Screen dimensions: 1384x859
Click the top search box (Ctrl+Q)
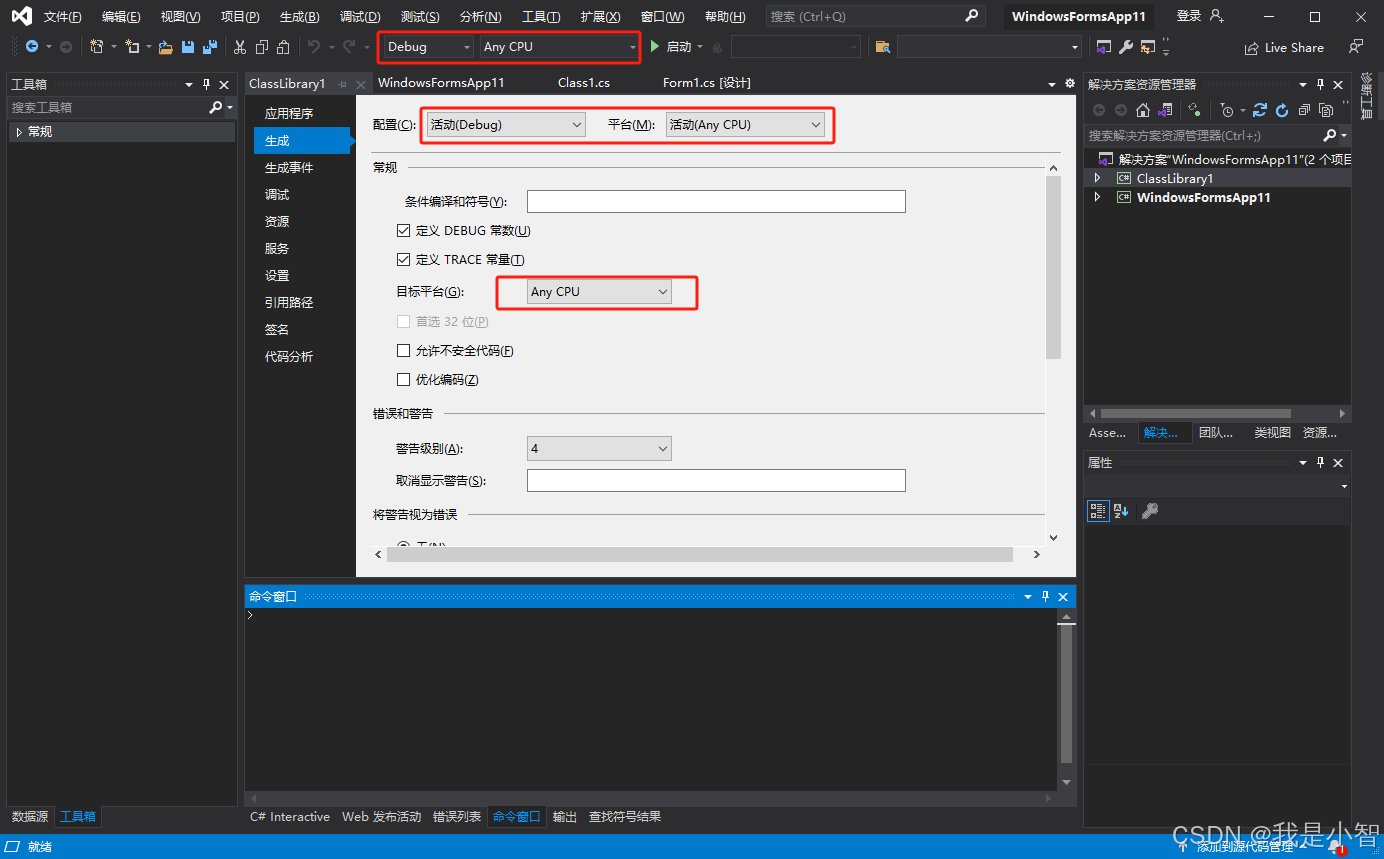(874, 17)
